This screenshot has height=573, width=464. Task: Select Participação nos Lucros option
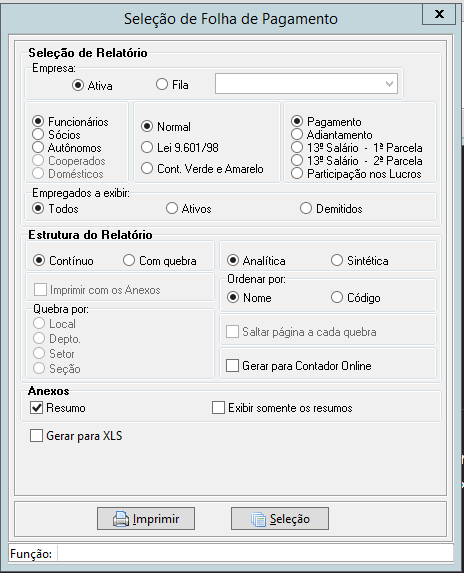297,173
